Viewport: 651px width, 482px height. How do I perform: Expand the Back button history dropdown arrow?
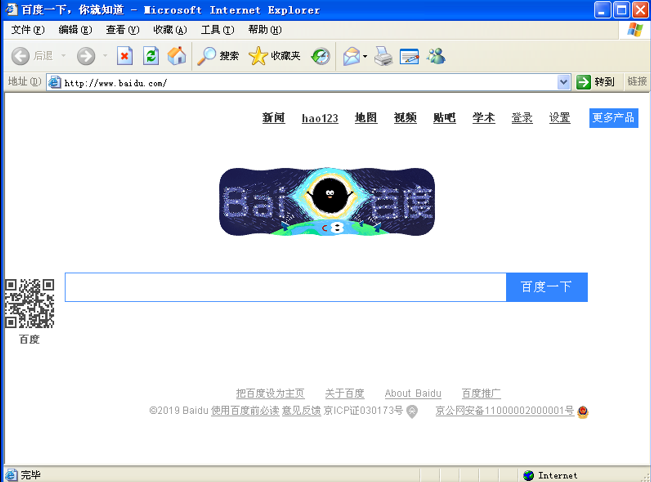pos(64,55)
